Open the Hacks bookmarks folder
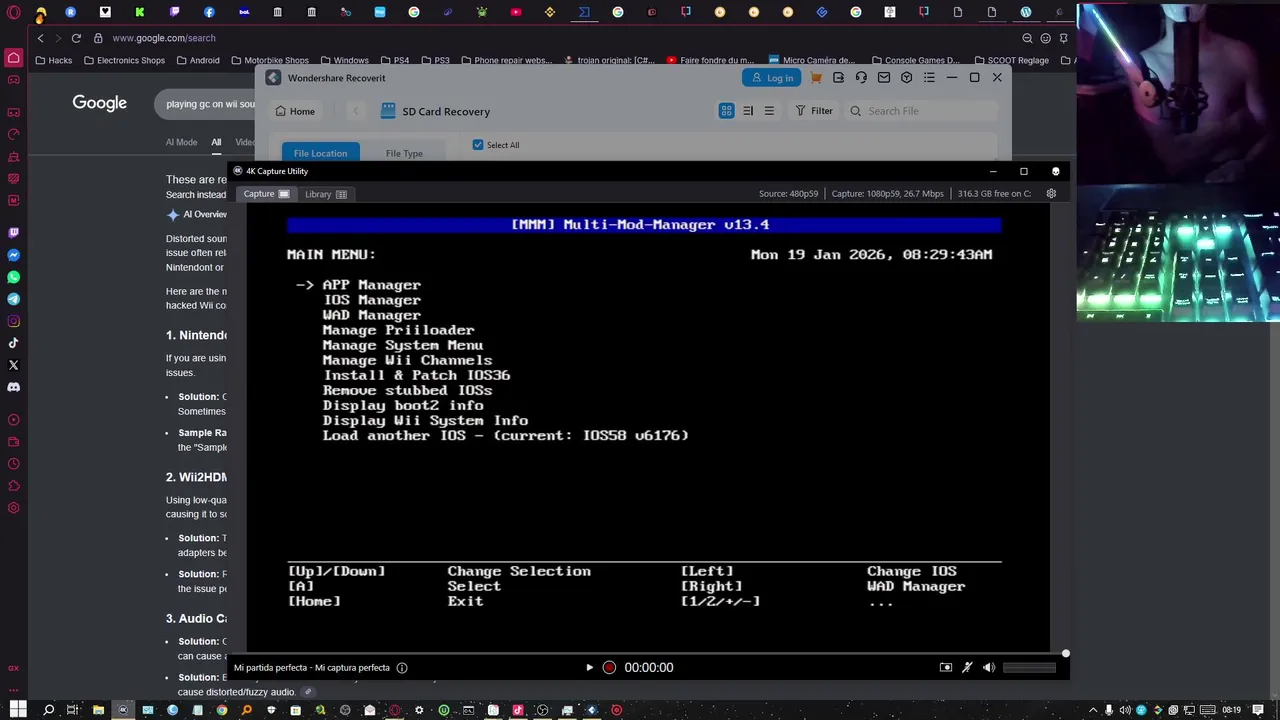 tap(53, 60)
